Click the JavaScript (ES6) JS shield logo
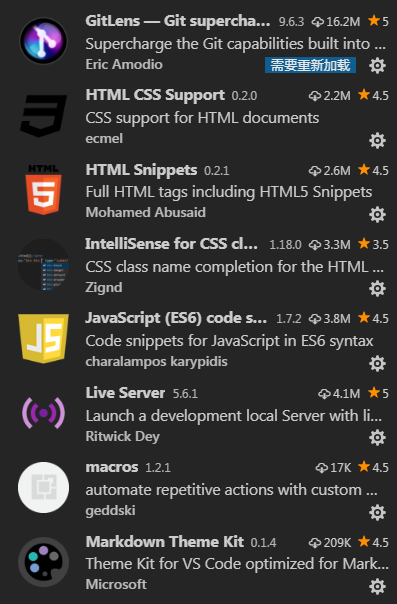 pos(44,338)
